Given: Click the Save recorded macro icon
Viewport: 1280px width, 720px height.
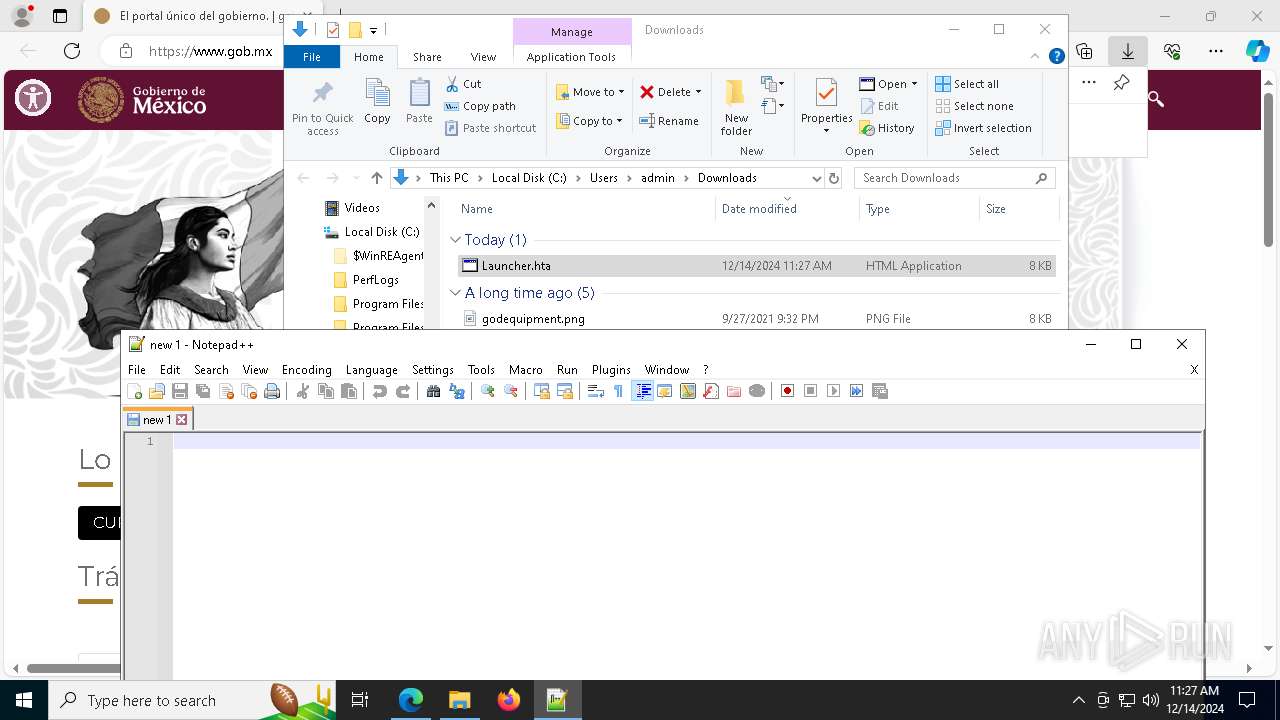Looking at the screenshot, I should (880, 391).
